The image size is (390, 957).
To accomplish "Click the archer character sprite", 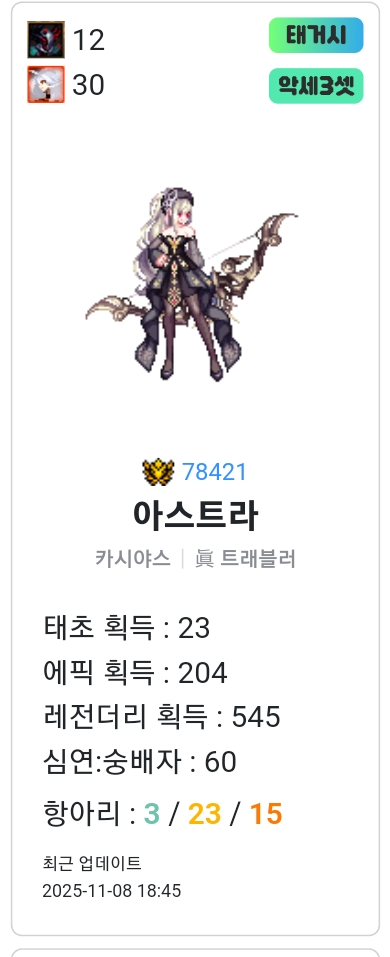I will [x=192, y=284].
